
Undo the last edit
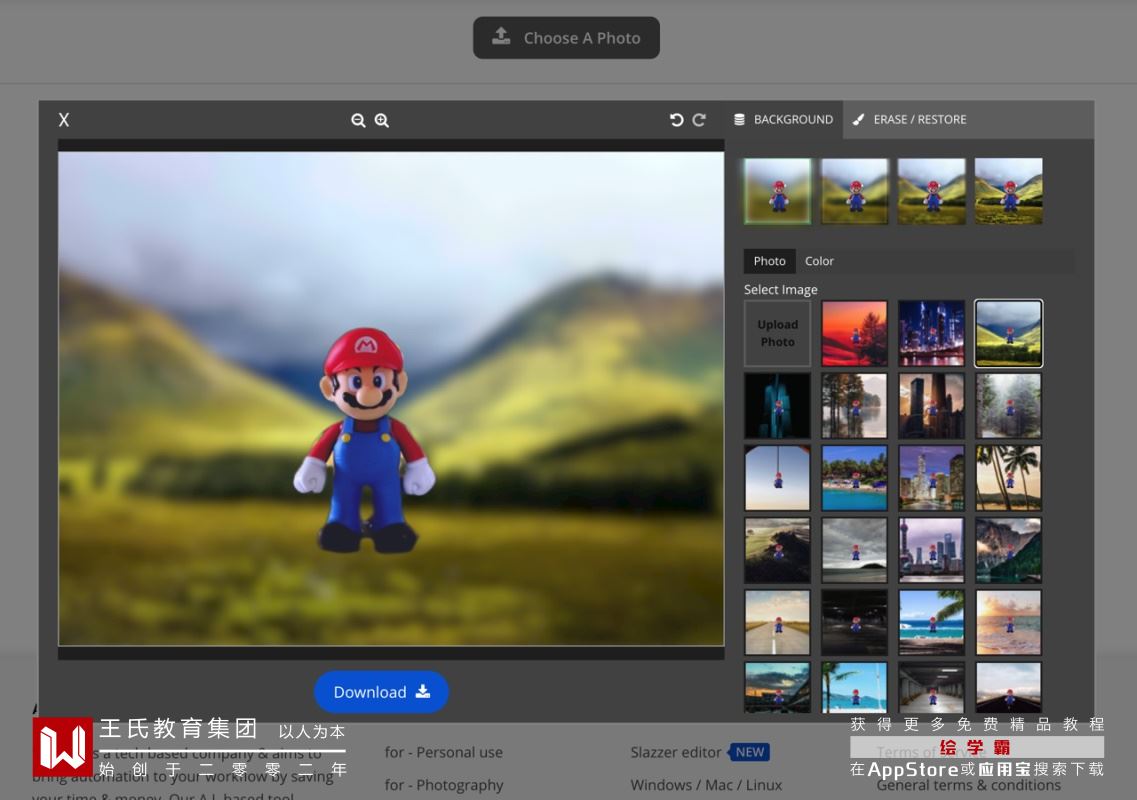[676, 120]
